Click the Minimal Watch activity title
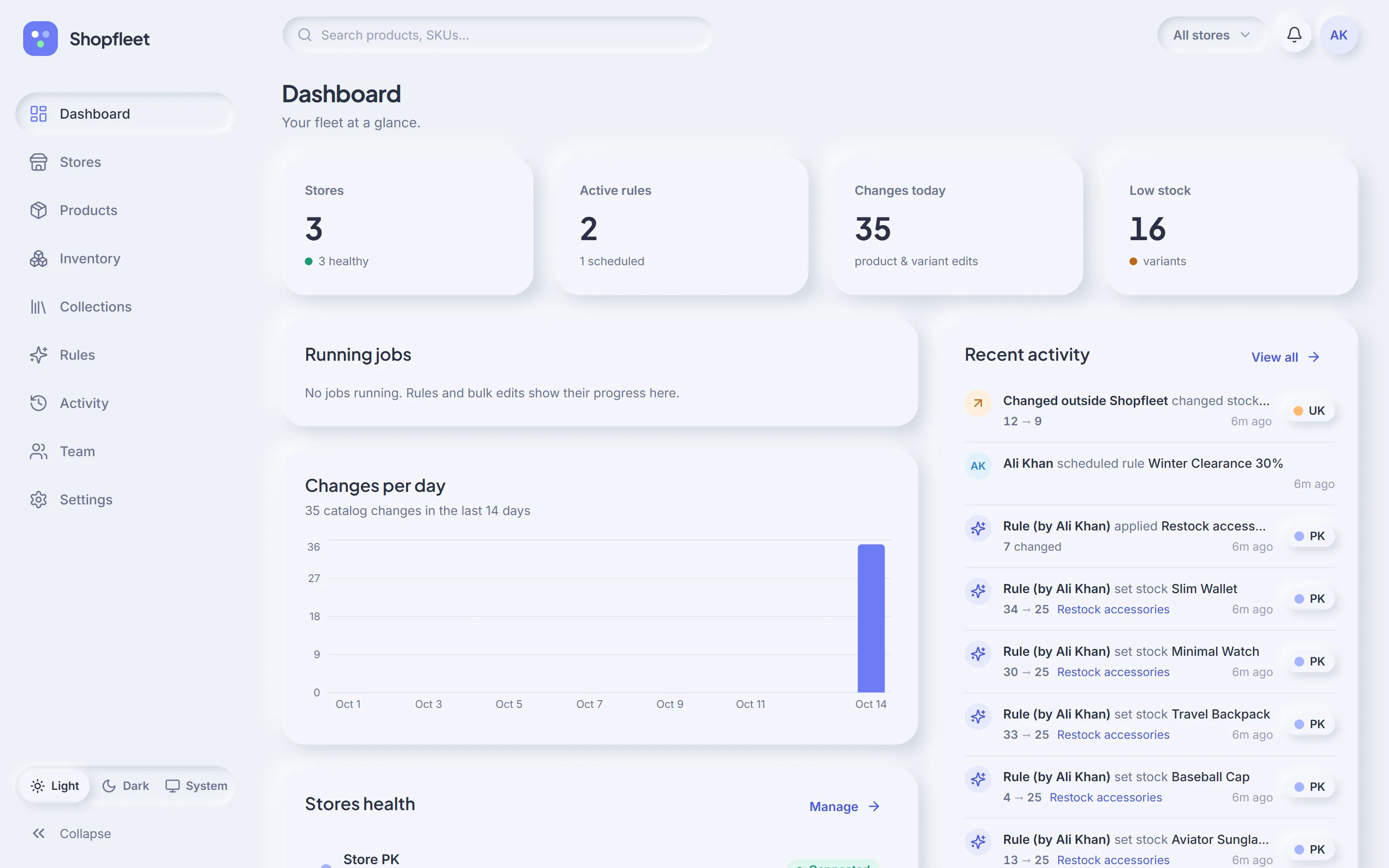The height and width of the screenshot is (868, 1389). (1214, 651)
